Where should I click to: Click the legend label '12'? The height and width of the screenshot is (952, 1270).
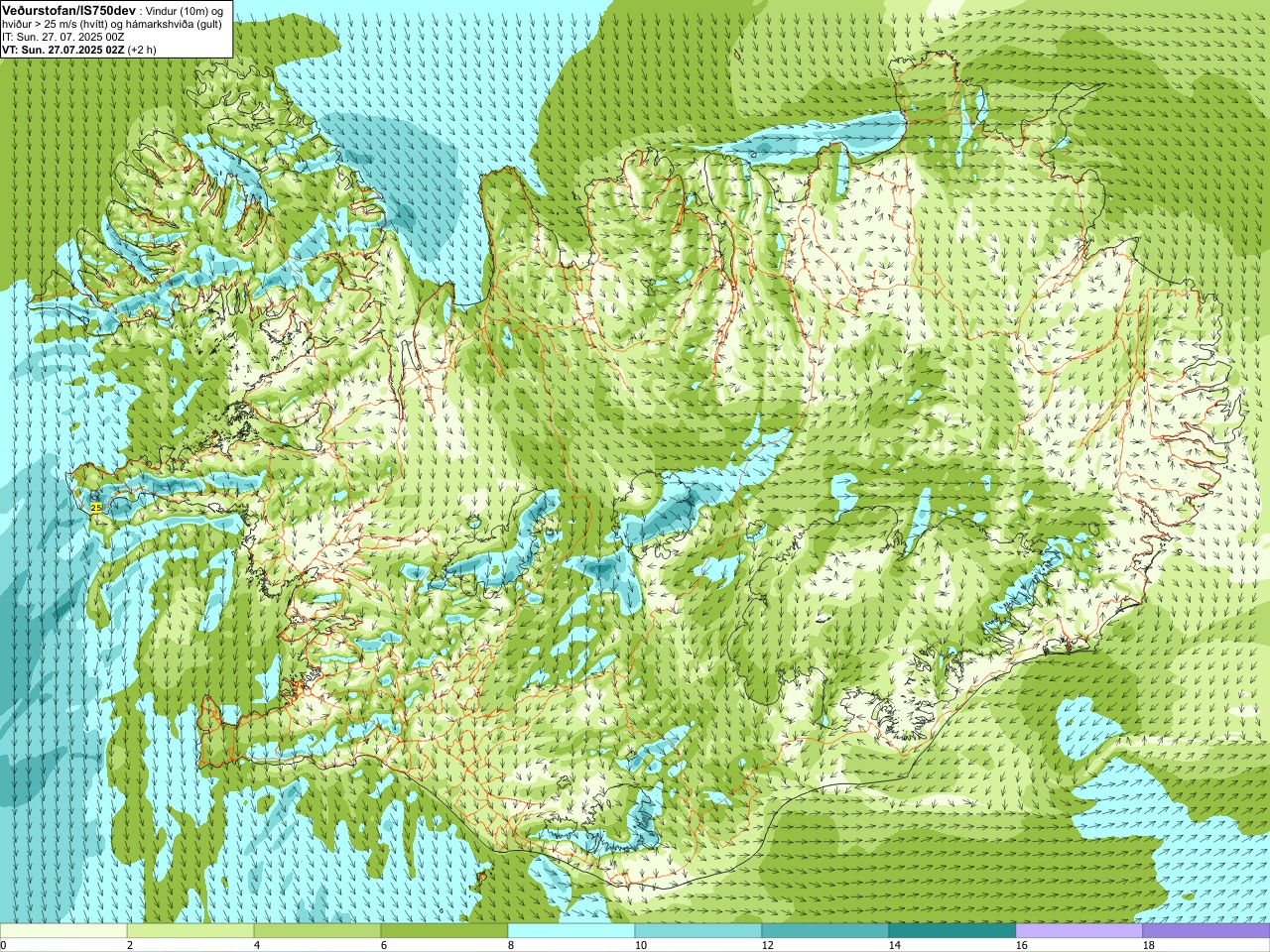pos(766,945)
